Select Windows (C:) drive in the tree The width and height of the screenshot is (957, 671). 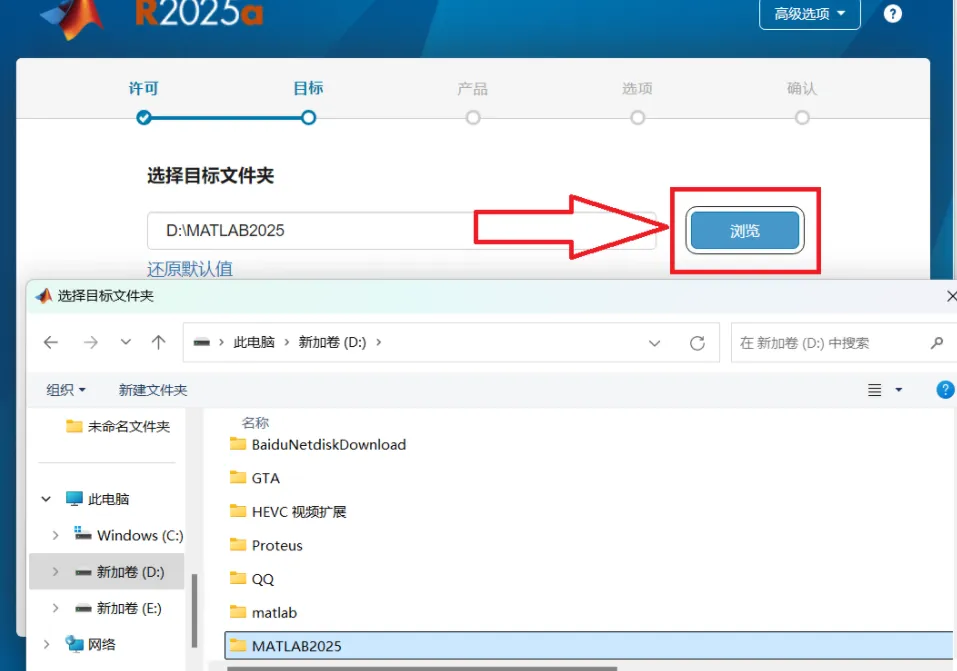click(x=128, y=535)
